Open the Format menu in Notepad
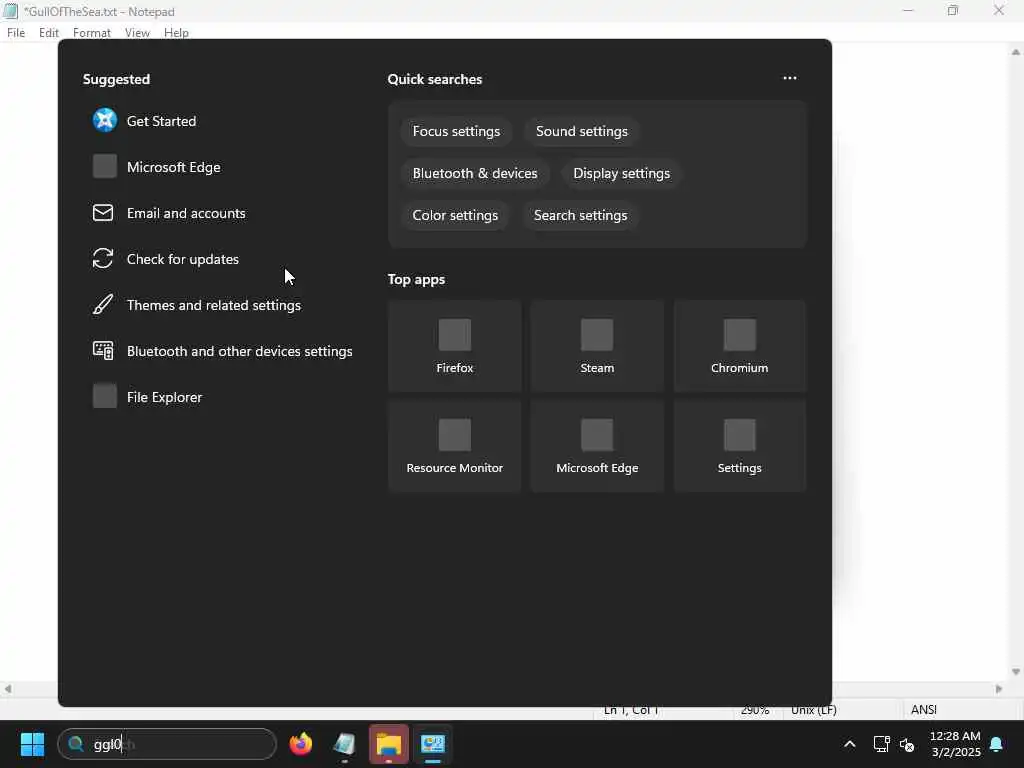 coord(91,33)
